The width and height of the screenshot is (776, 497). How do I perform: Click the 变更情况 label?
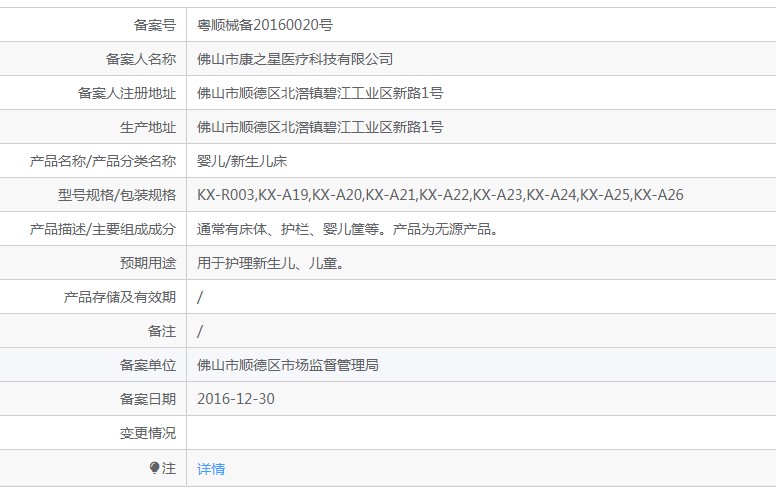[x=148, y=433]
